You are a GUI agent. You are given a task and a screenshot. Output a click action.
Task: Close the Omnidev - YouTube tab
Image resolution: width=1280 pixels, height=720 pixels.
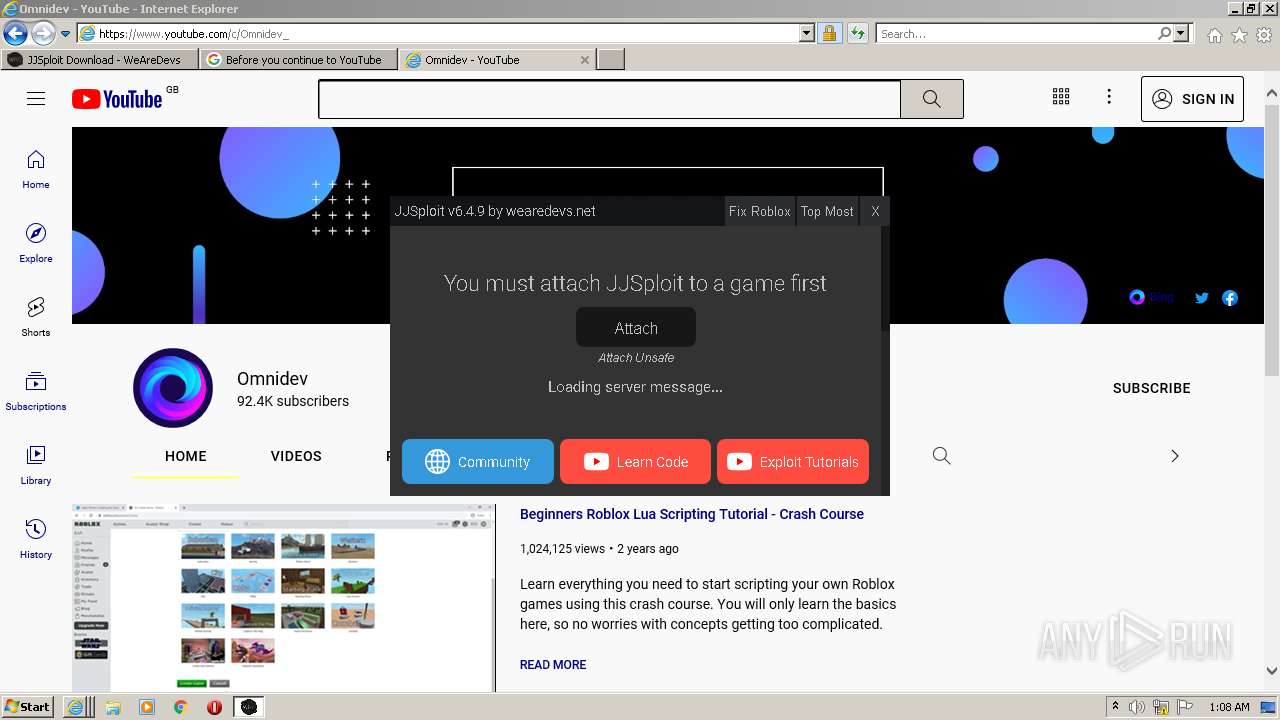tap(585, 60)
